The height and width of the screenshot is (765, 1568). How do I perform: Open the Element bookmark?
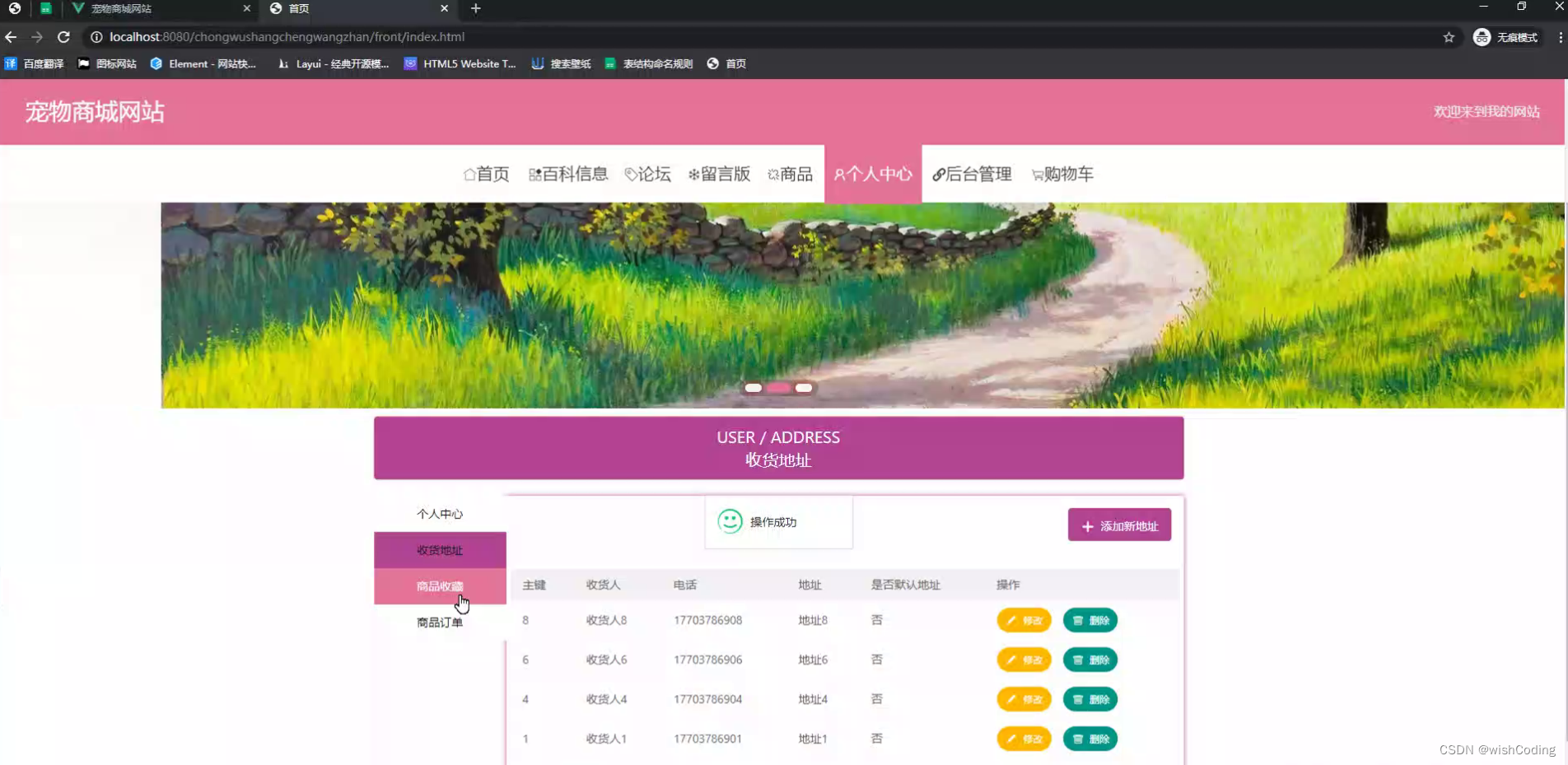tap(203, 63)
